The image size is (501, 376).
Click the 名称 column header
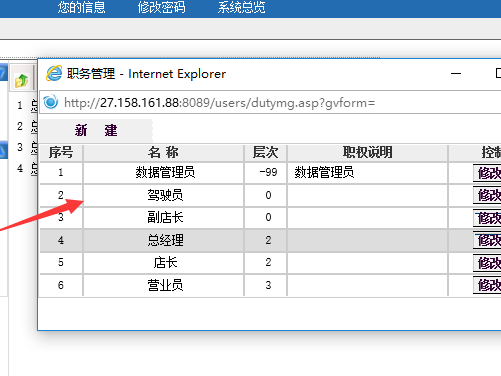click(163, 153)
